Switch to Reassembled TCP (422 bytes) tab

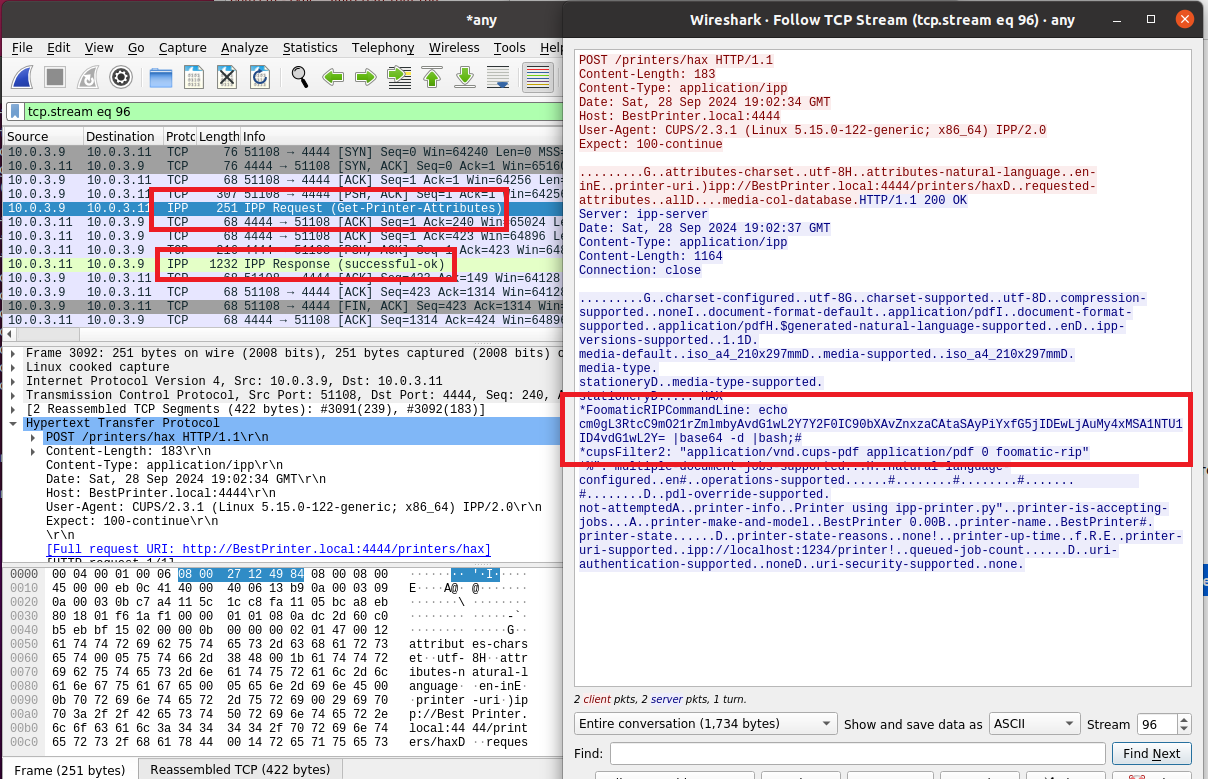[240, 769]
